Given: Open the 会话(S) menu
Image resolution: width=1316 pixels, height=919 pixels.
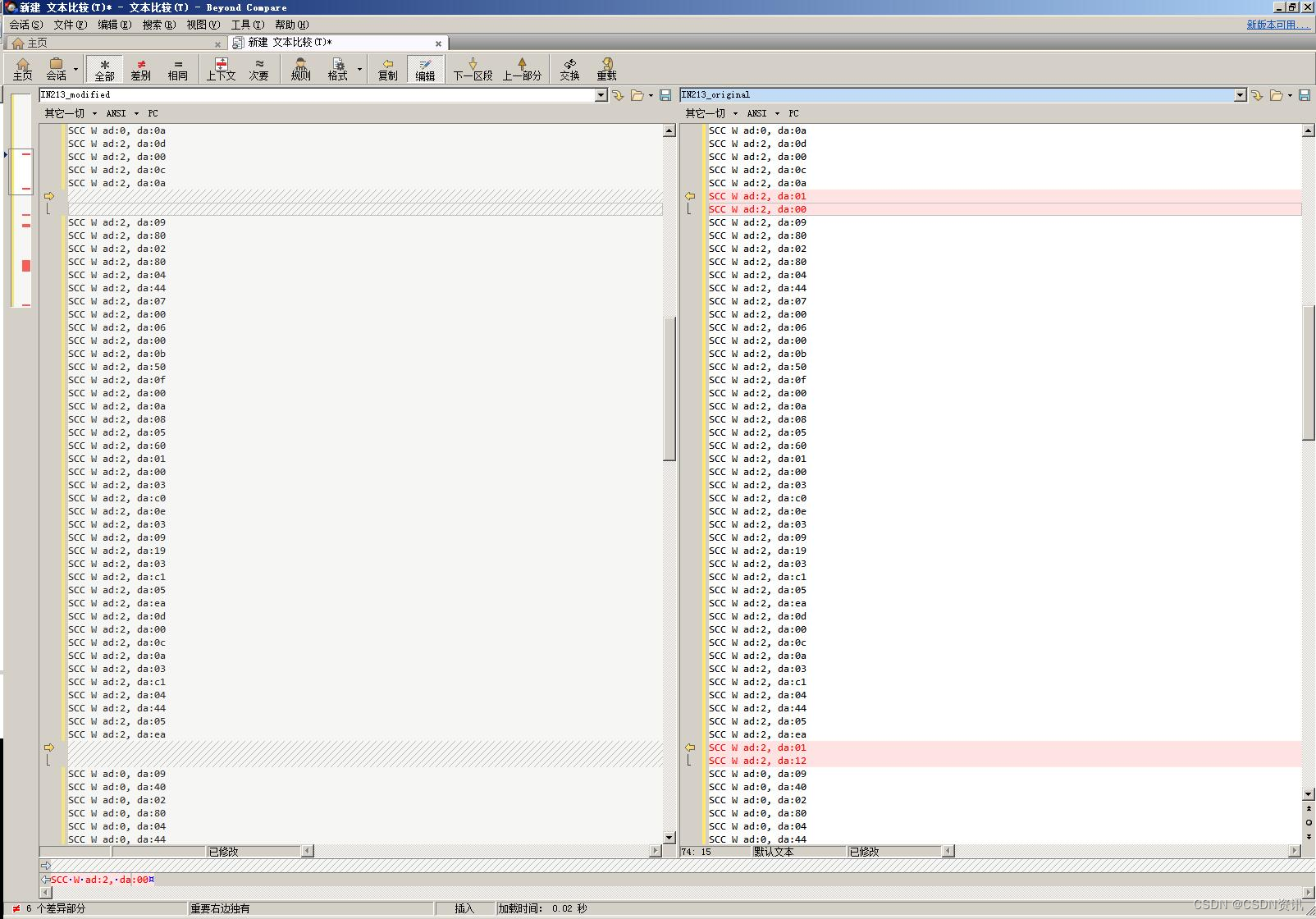Looking at the screenshot, I should 25,25.
